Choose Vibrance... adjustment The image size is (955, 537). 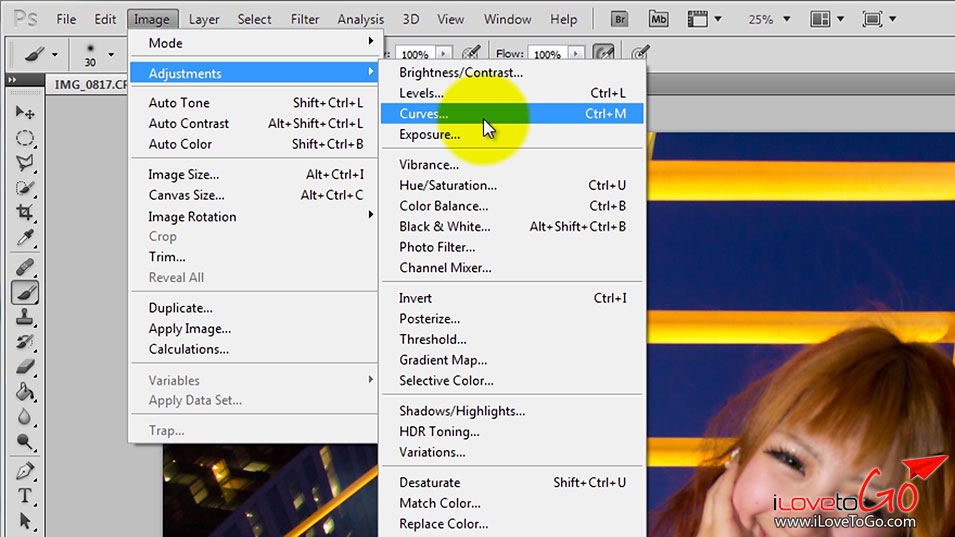click(x=512, y=165)
